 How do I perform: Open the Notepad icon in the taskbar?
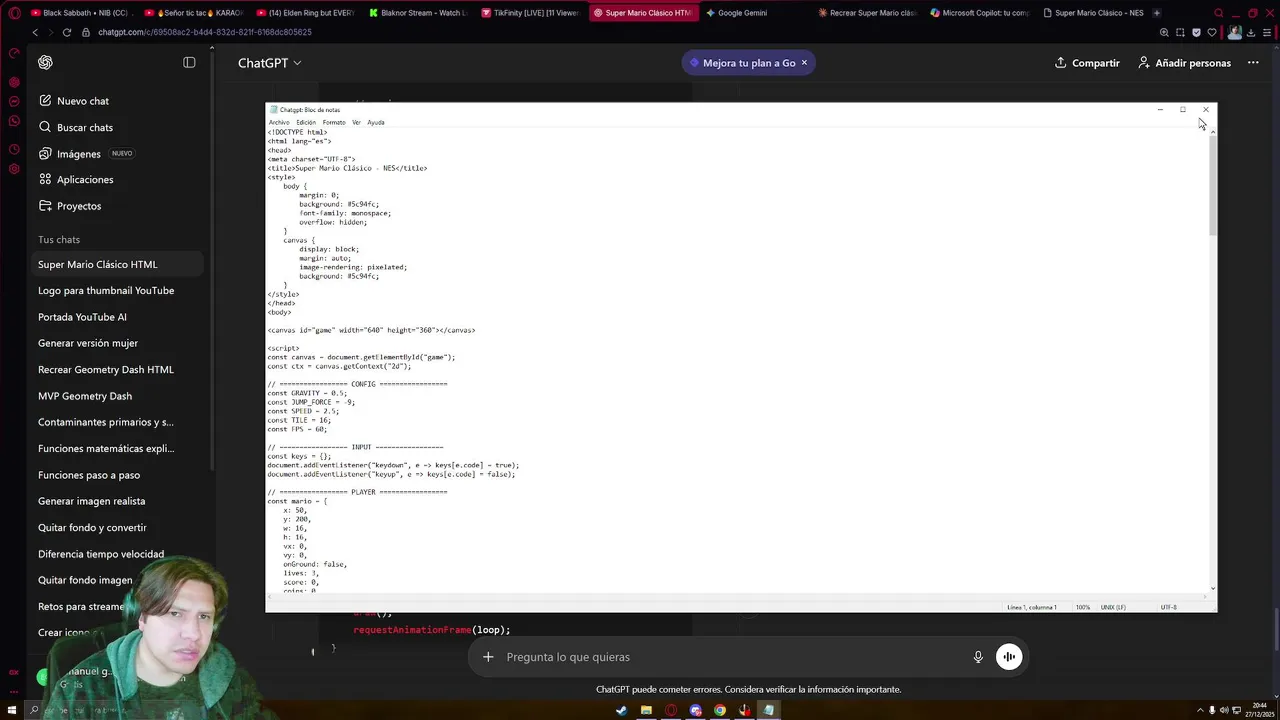pyautogui.click(x=769, y=710)
